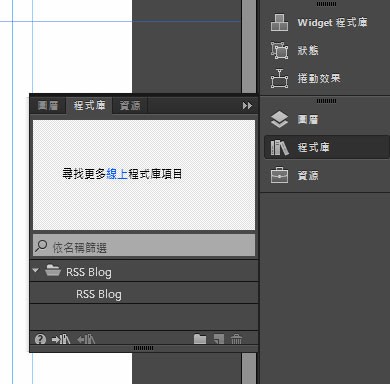This screenshot has width=390, height=384.
Task: Click the import library icon
Action: [x=61, y=339]
